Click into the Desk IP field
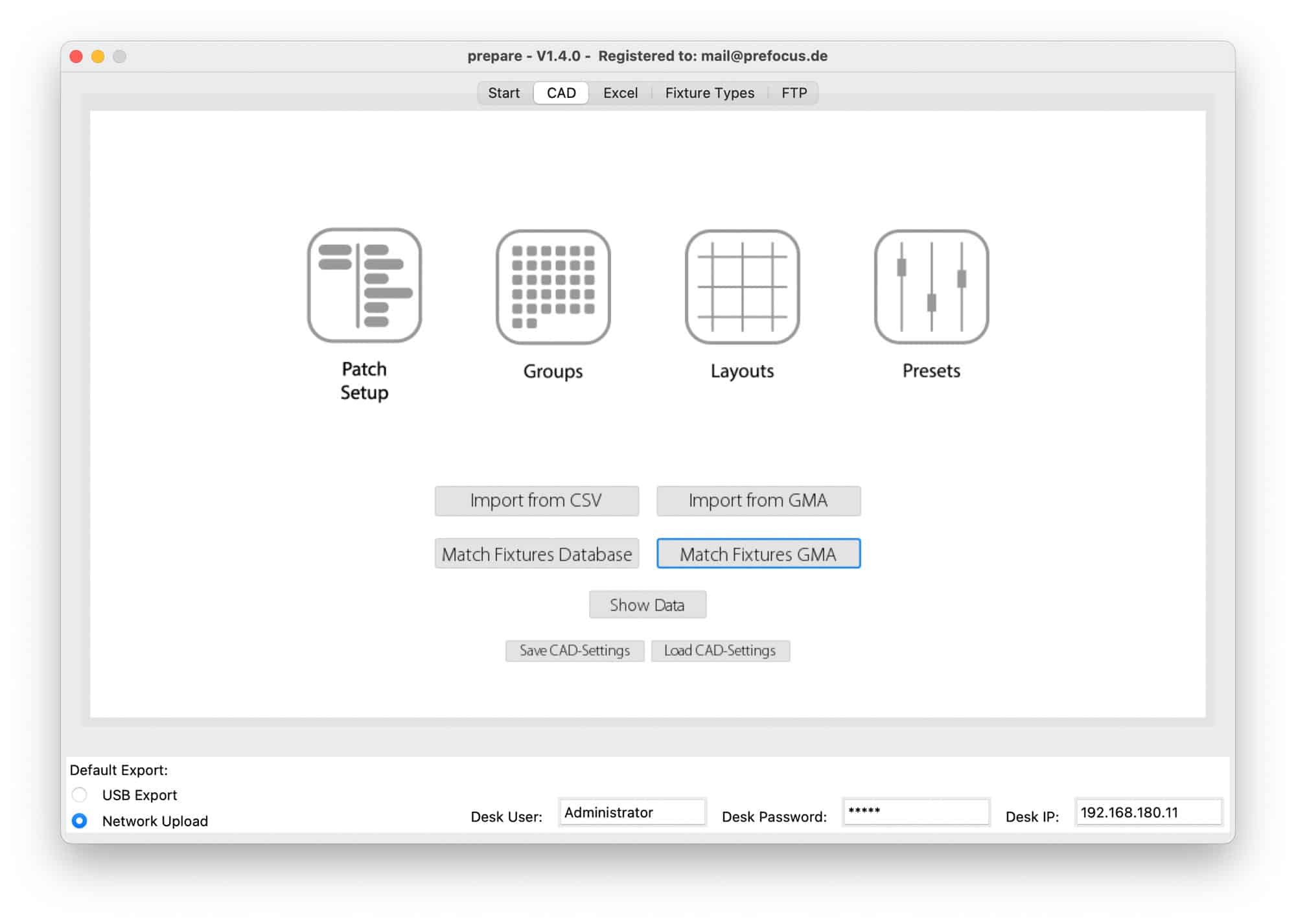The width and height of the screenshot is (1296, 924). pos(1148,812)
